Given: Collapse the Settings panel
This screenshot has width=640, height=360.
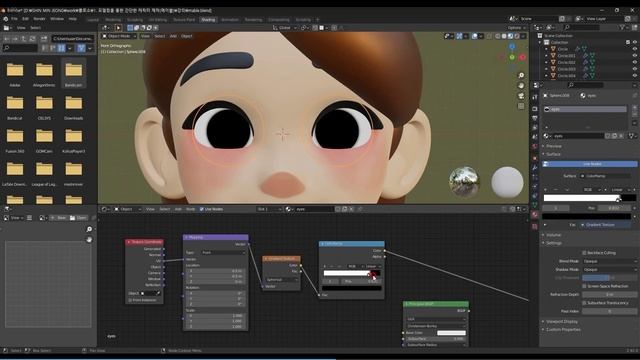Looking at the screenshot, I should click(x=553, y=243).
